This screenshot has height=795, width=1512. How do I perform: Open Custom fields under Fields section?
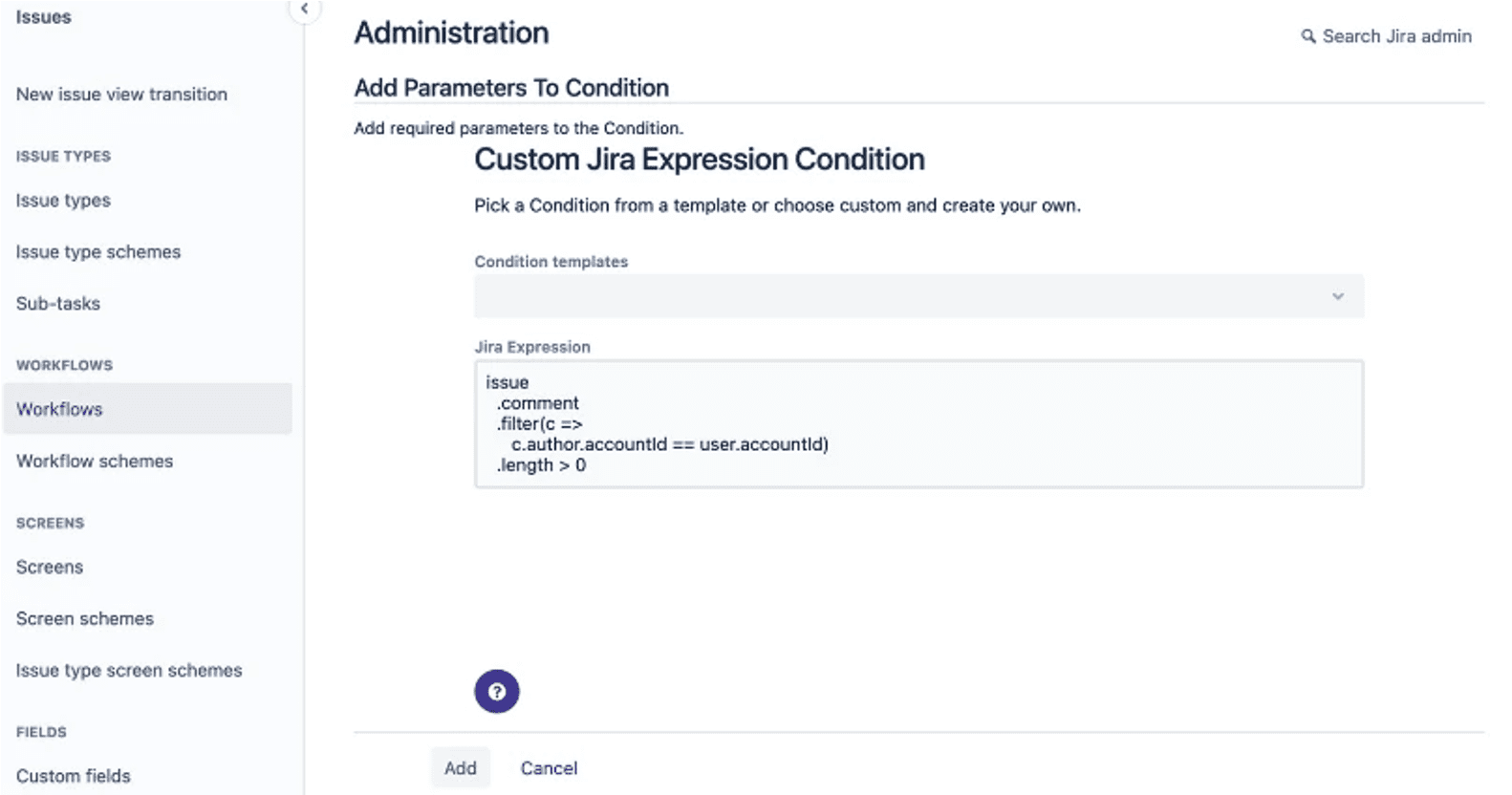coord(73,775)
